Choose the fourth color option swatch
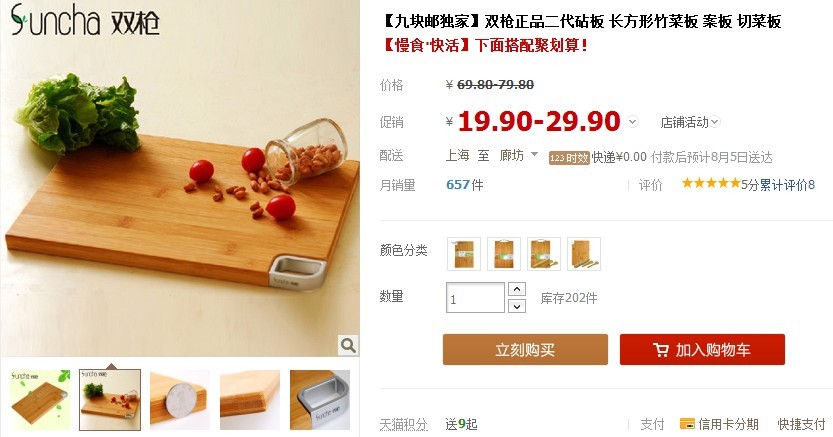The width and height of the screenshot is (833, 437). [x=584, y=254]
